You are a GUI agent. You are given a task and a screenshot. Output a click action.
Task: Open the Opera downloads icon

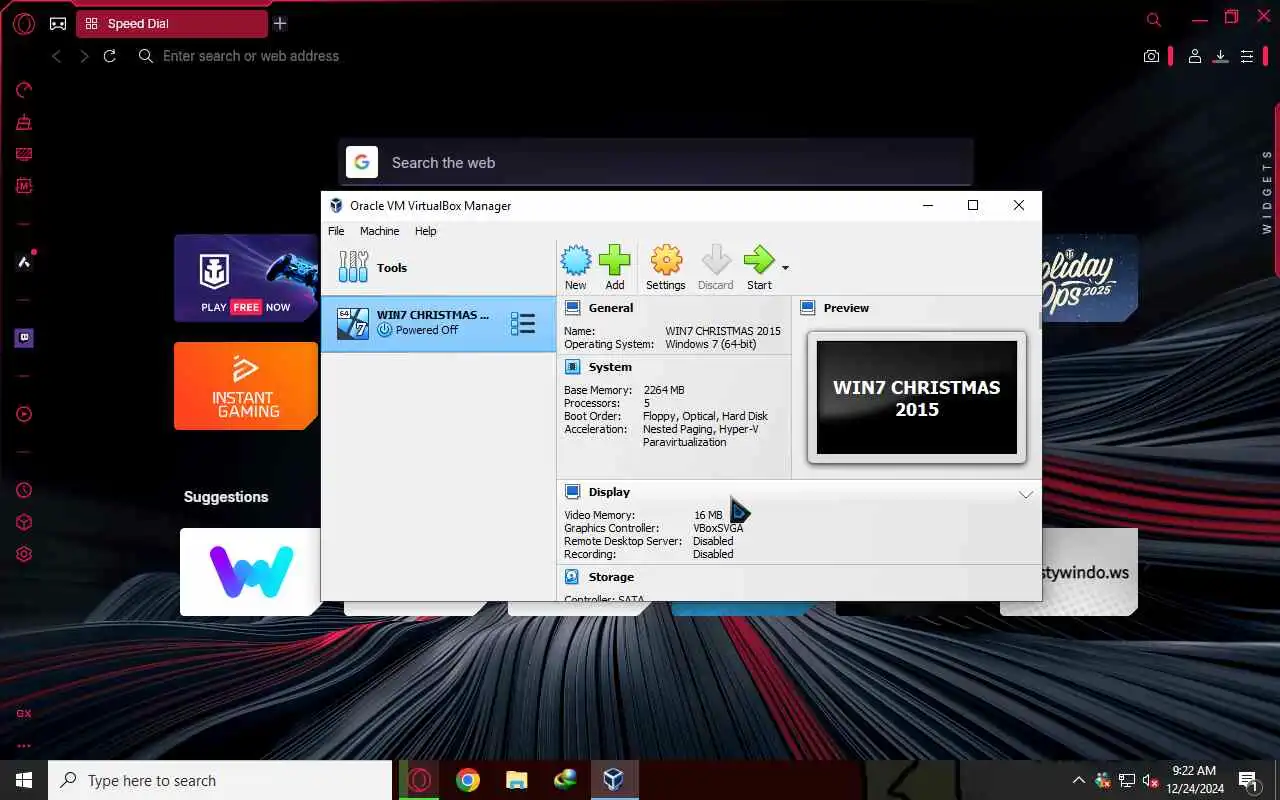tap(1221, 57)
